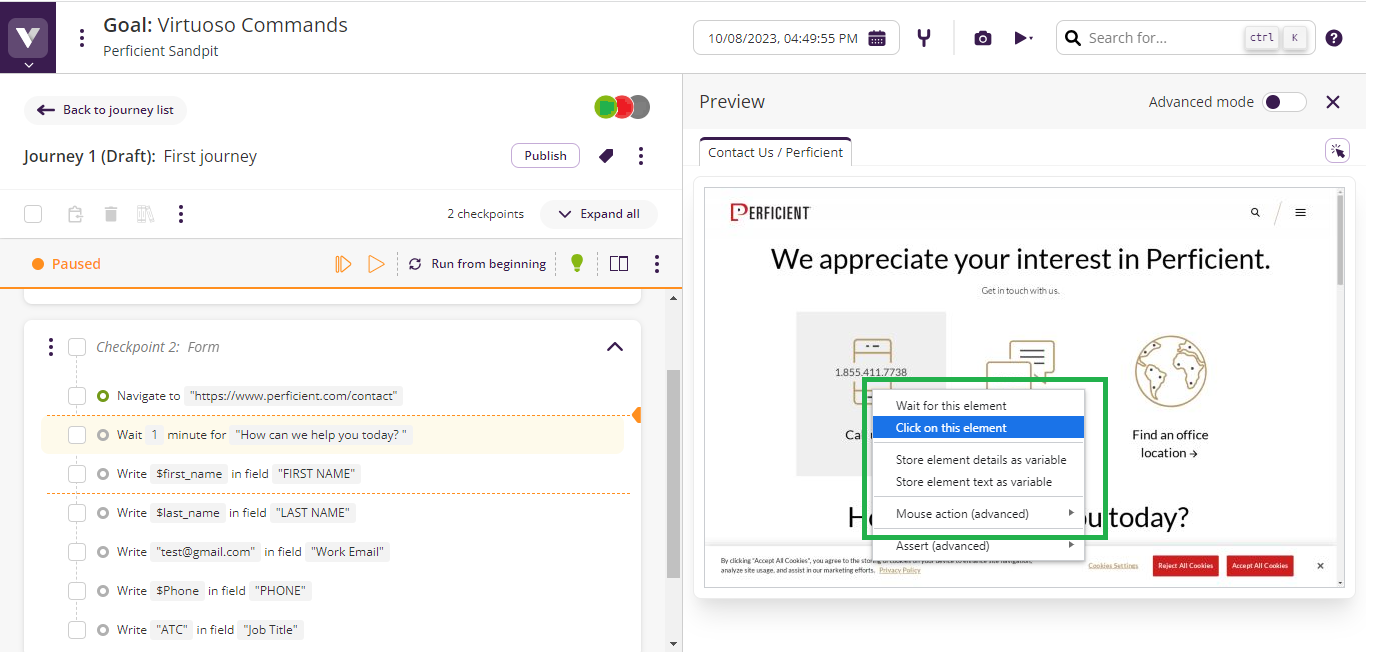Select Wait for this element

click(978, 406)
